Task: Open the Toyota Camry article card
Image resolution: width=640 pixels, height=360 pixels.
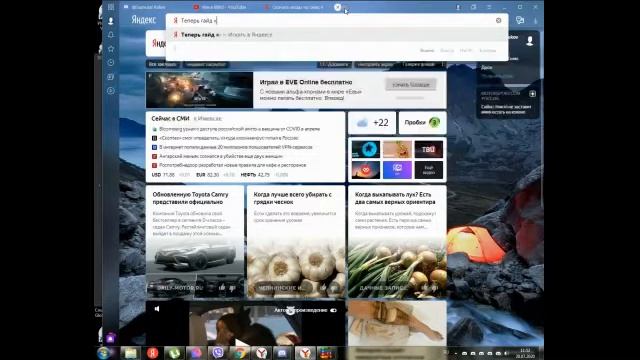Action: (195, 242)
